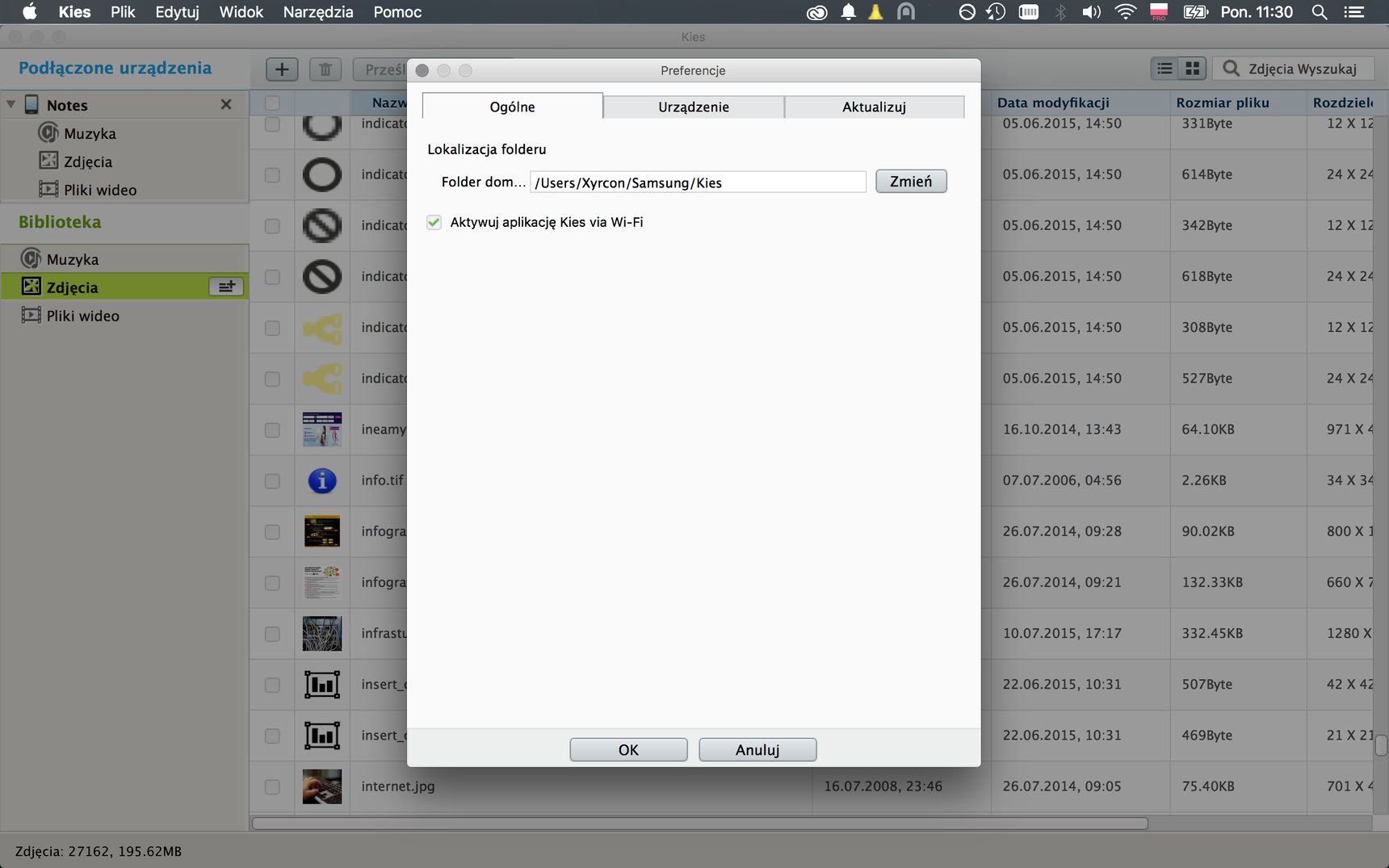The width and height of the screenshot is (1389, 868).
Task: Click the add (+) toolbar button
Action: click(x=282, y=69)
